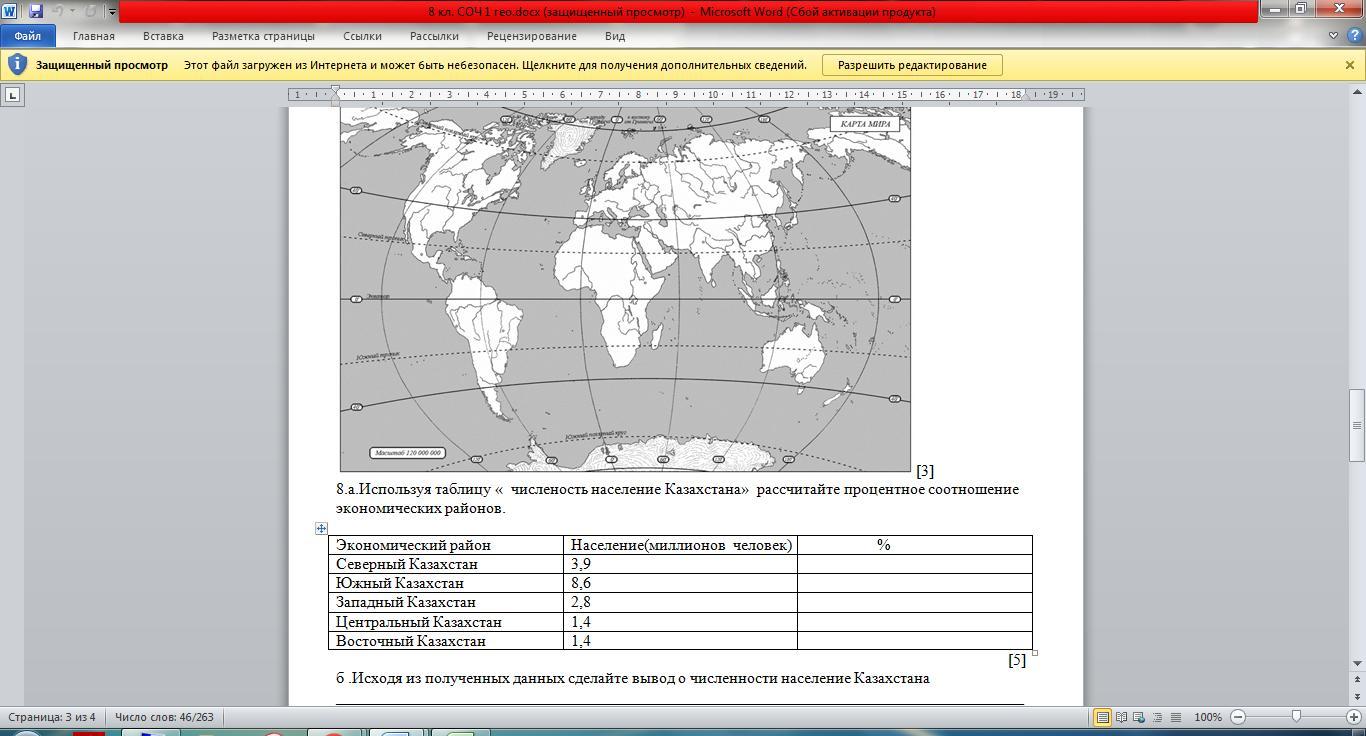Click the Redo icon in the title bar
This screenshot has width=1366, height=736.
click(x=90, y=12)
